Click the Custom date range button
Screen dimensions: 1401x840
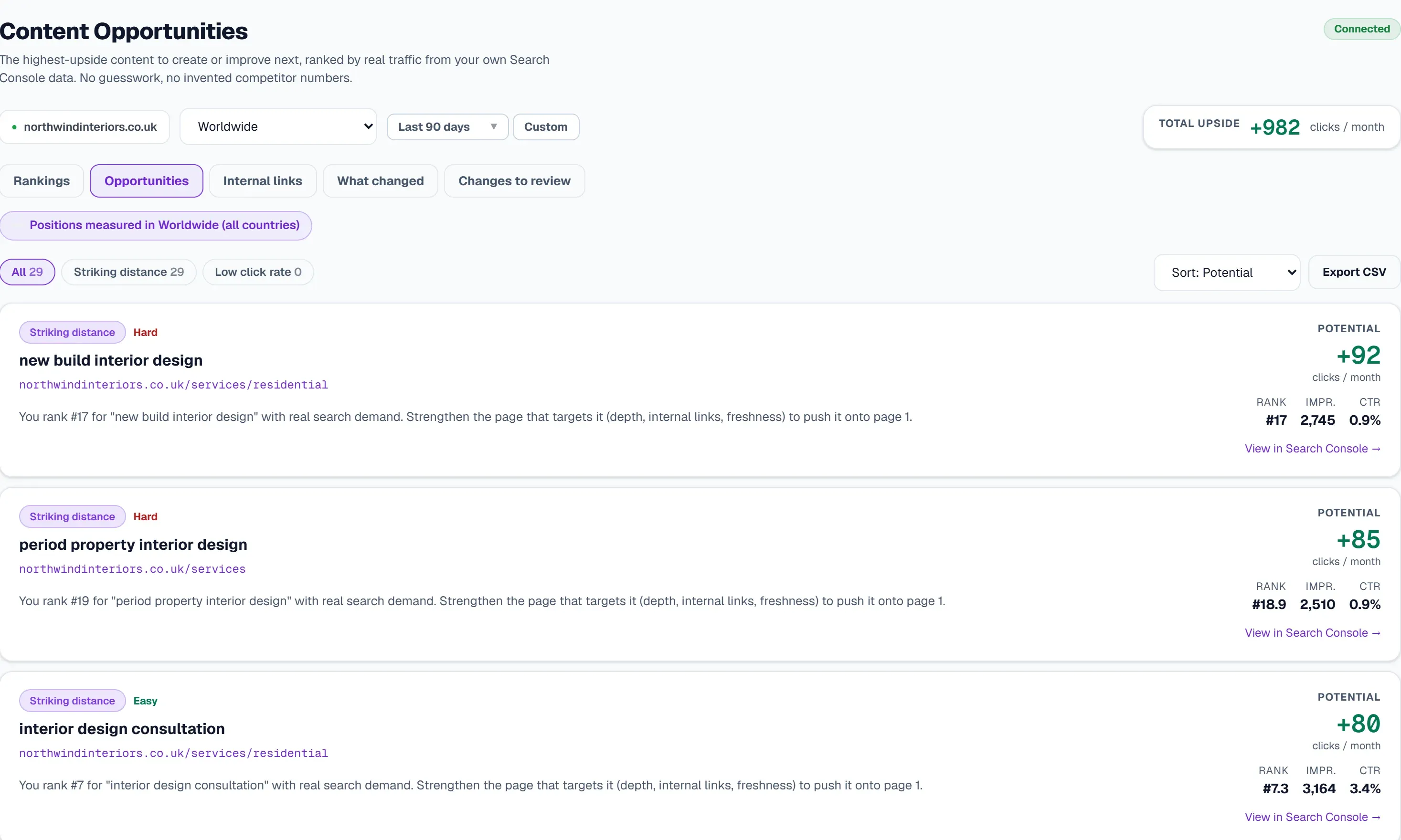pyautogui.click(x=546, y=127)
